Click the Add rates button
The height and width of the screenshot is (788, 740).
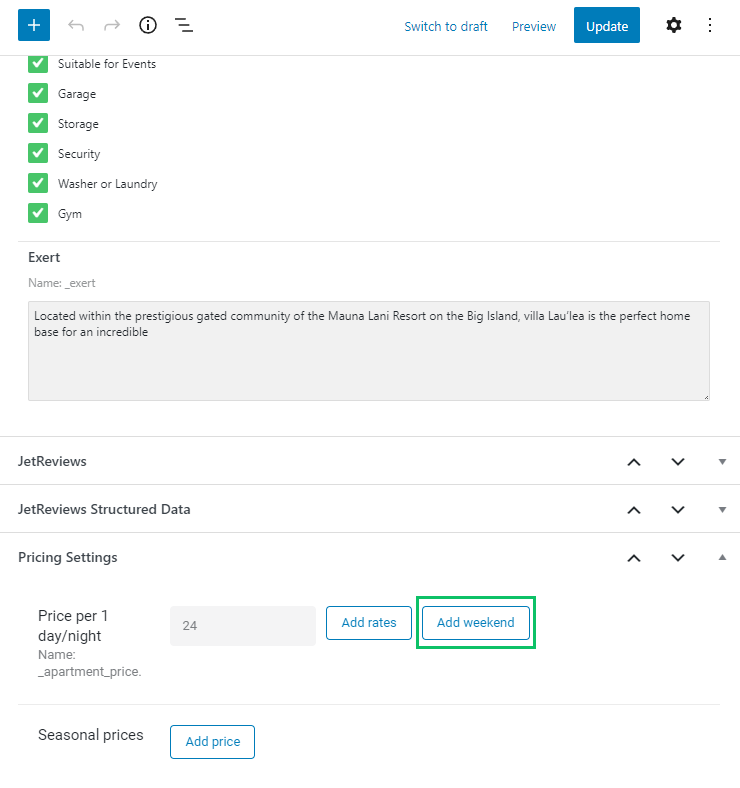point(369,623)
